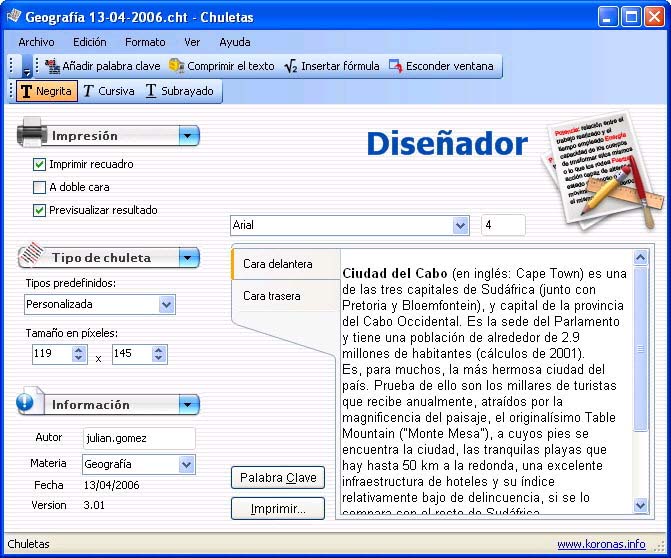This screenshot has width=671, height=558.
Task: Open the toolbar options handle arrow
Action: 27,67
